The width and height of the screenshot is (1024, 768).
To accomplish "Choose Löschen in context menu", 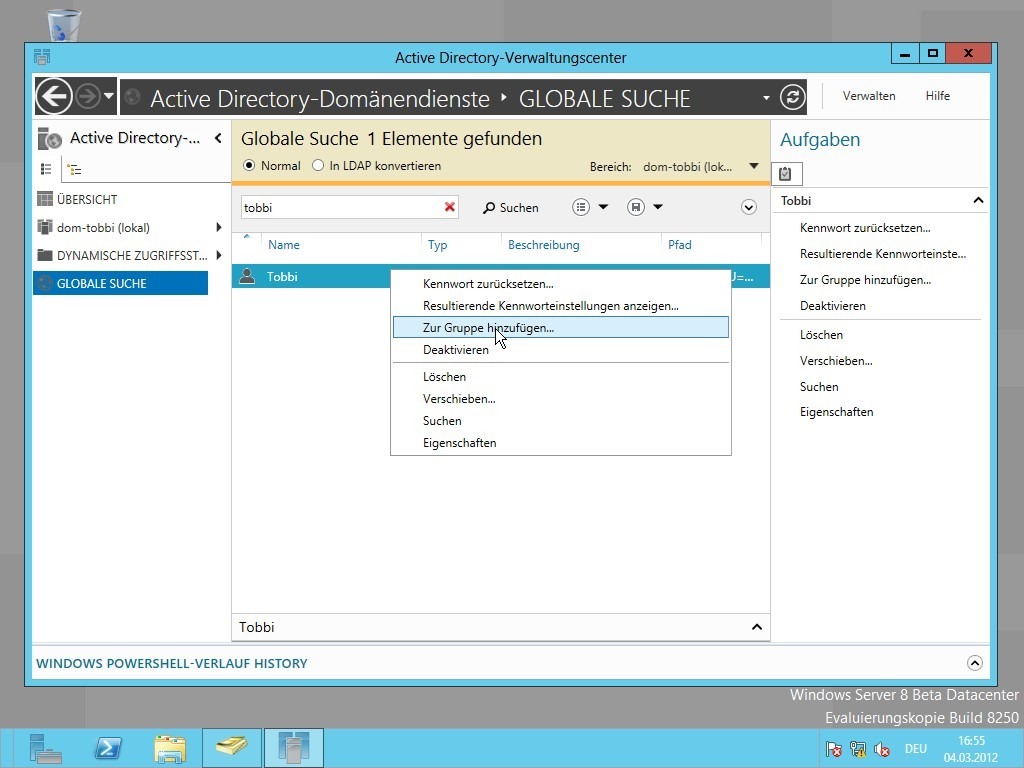I will click(x=560, y=377).
